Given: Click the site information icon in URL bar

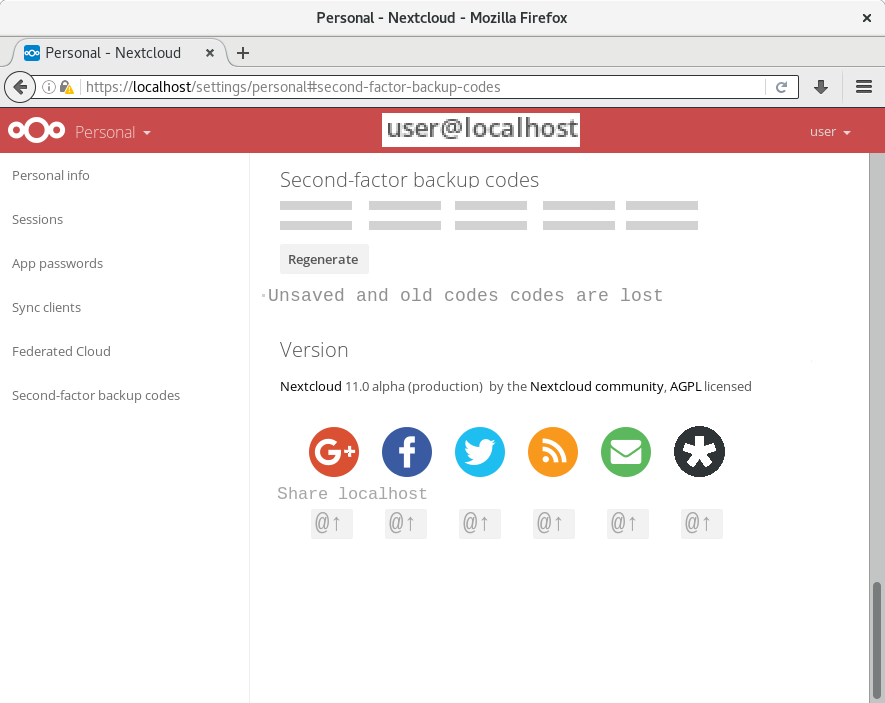Looking at the screenshot, I should [49, 87].
